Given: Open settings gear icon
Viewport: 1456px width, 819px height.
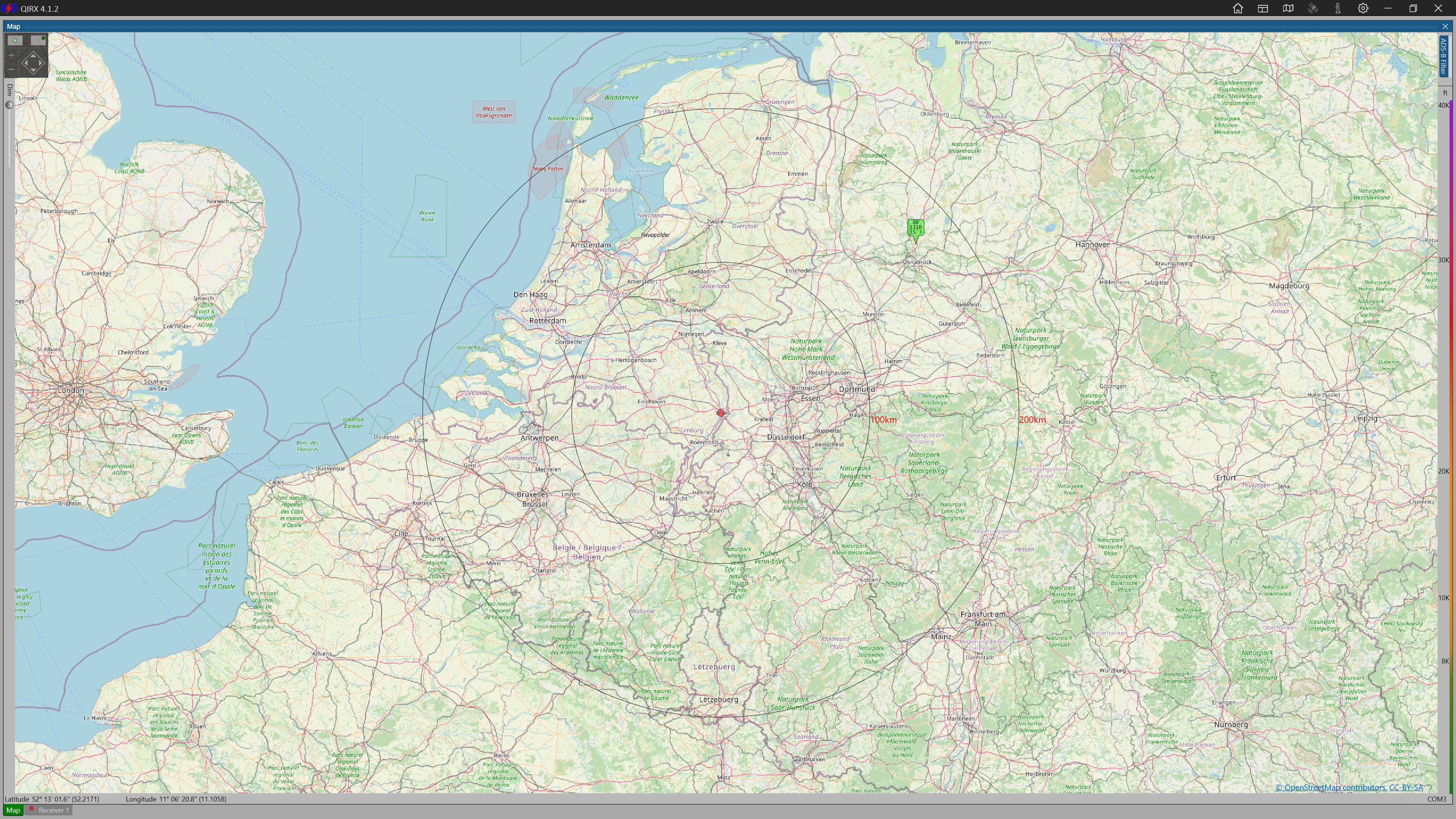Looking at the screenshot, I should [x=1363, y=8].
